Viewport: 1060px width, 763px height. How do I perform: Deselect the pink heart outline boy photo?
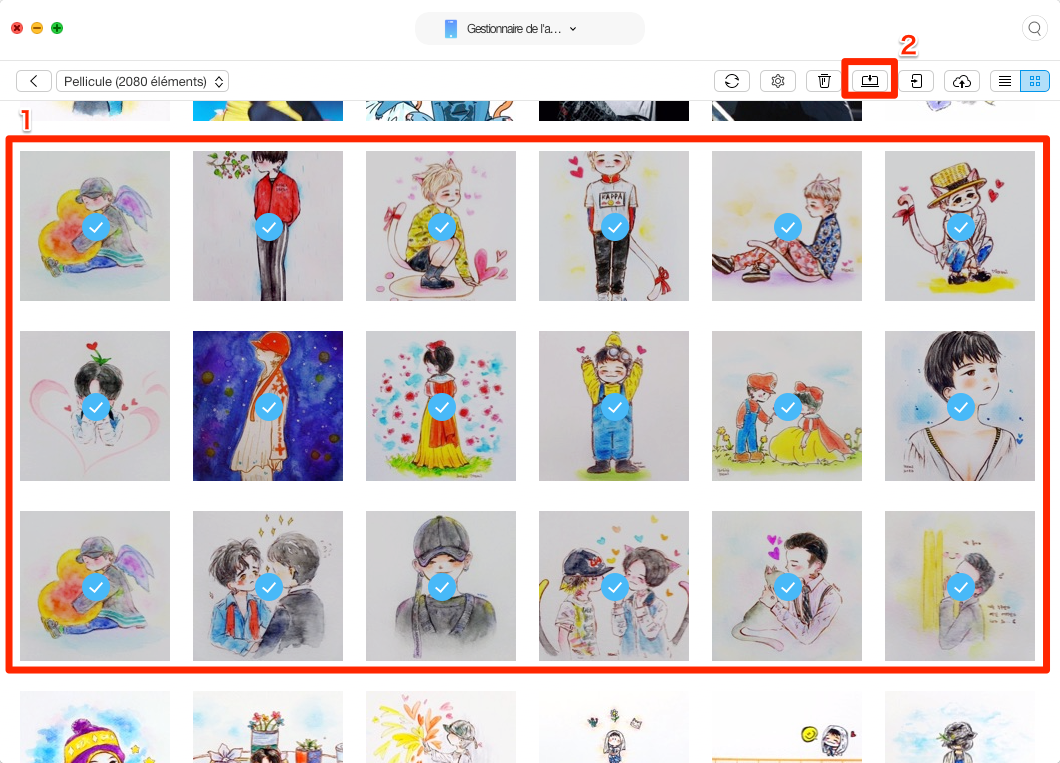pos(95,406)
